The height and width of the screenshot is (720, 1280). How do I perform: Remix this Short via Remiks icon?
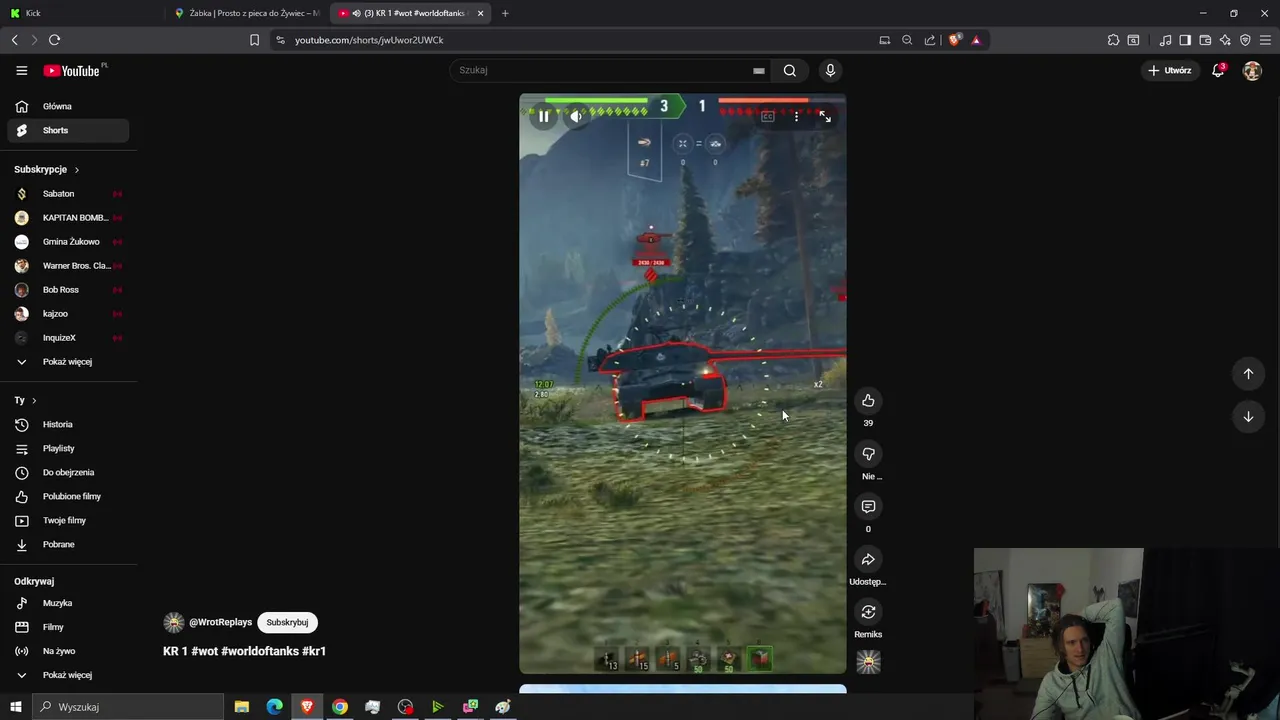[x=868, y=612]
